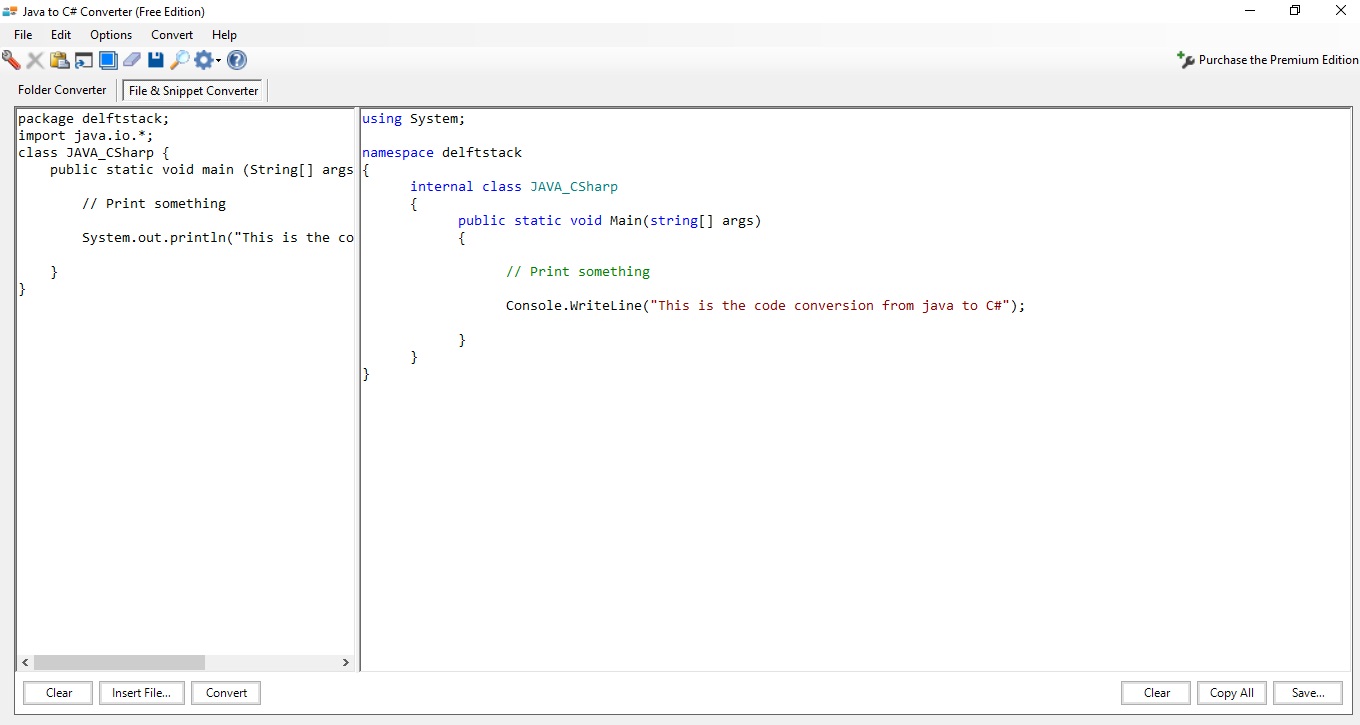Screen dimensions: 1360x725
Task: Click the clipboard paste icon in toolbar
Action: 59,60
